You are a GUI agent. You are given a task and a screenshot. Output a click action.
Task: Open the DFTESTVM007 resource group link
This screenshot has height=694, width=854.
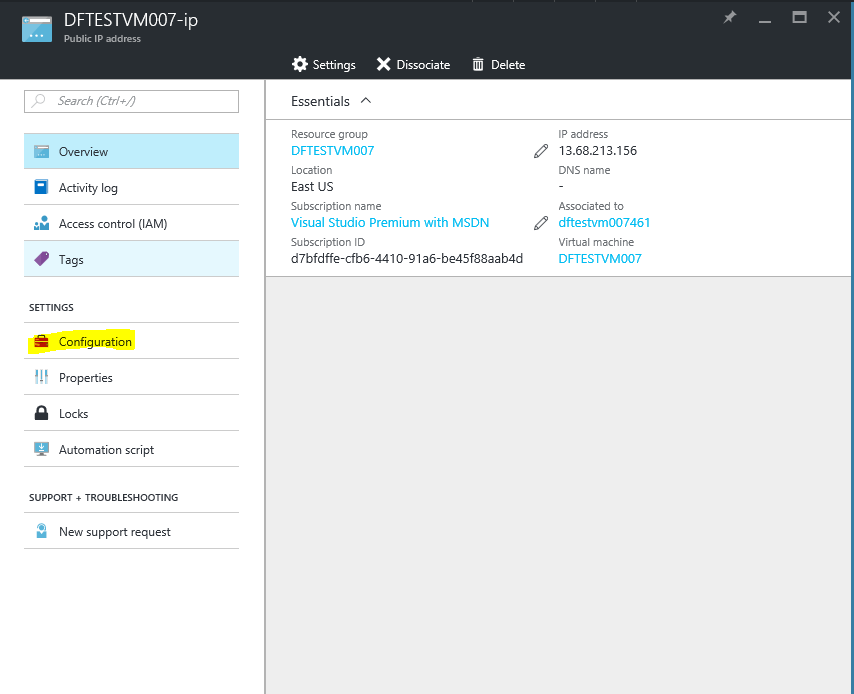point(332,151)
